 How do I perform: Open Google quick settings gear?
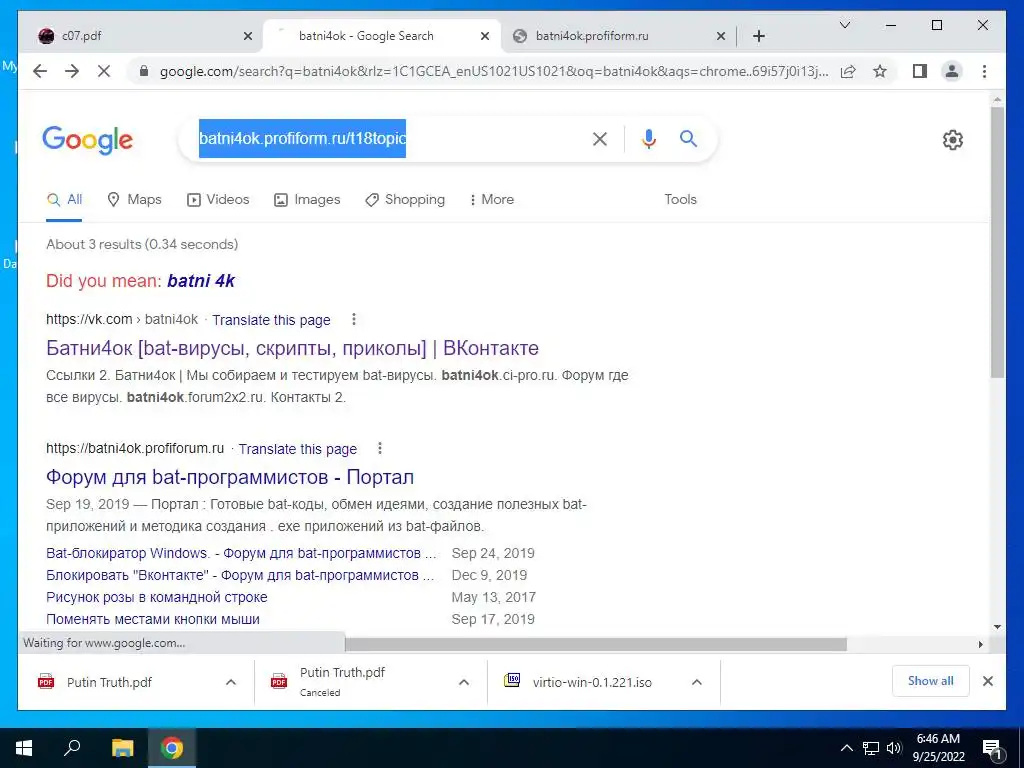(x=952, y=139)
